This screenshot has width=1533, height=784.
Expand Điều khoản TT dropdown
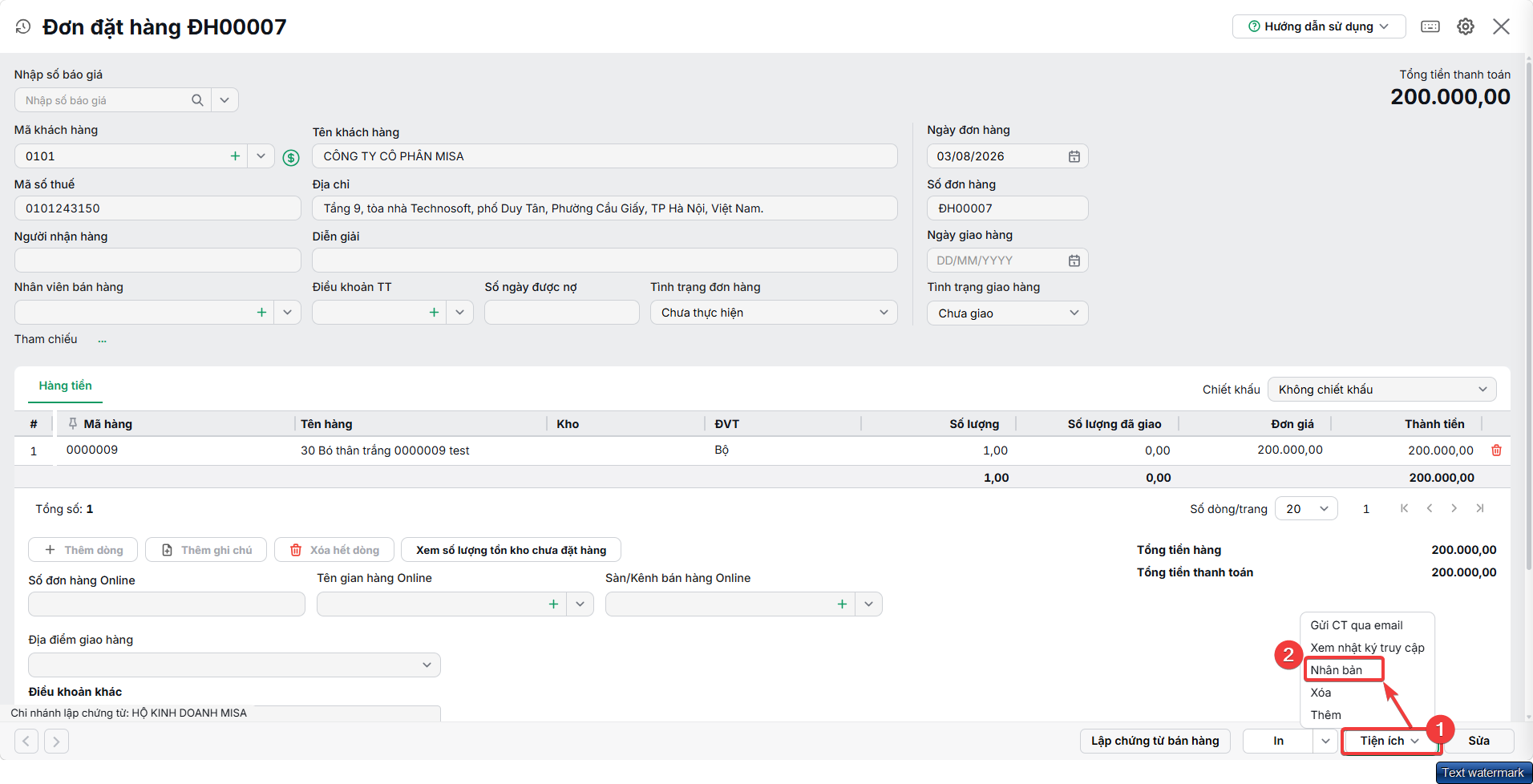coord(459,313)
